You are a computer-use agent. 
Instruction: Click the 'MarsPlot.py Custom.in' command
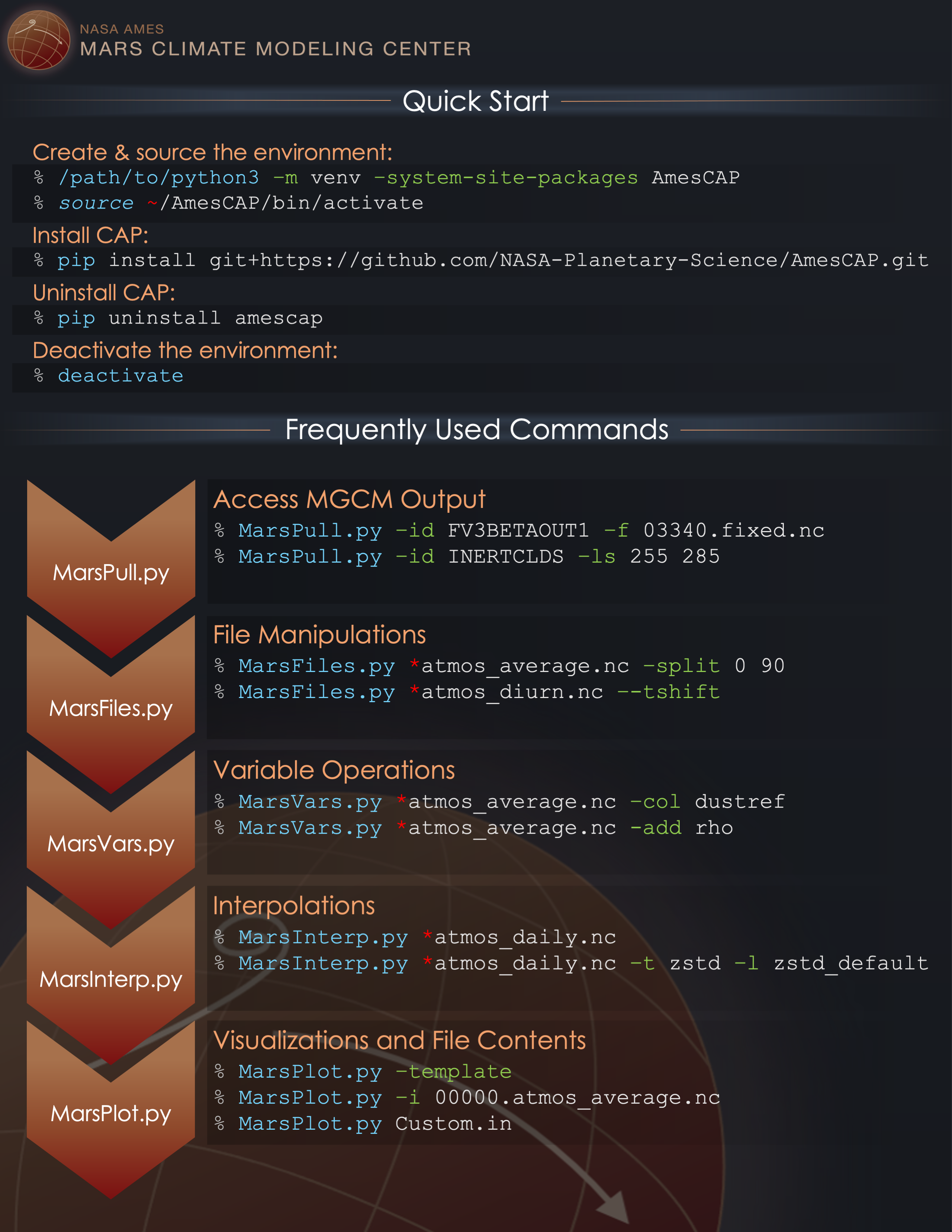(363, 1124)
